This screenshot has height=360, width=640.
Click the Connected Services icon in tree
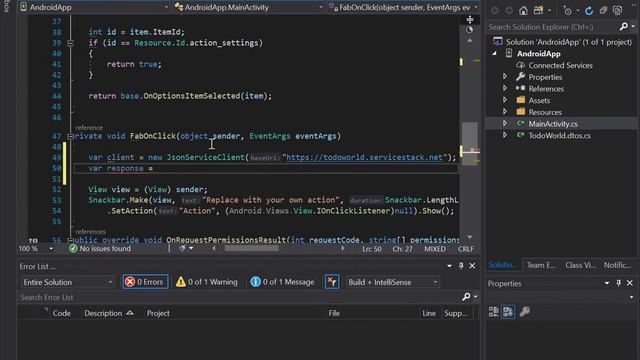pos(520,65)
